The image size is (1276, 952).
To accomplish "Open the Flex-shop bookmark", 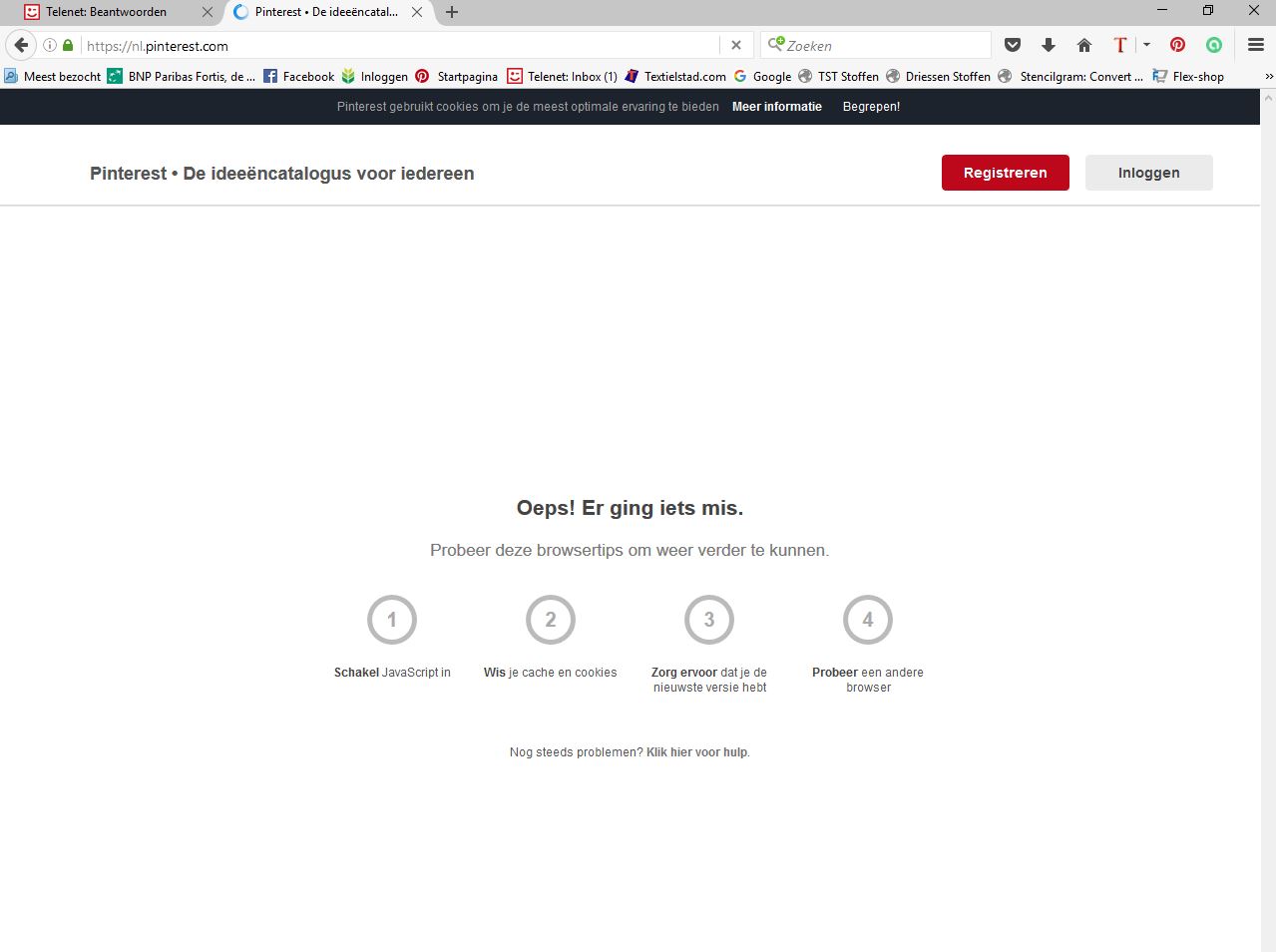I will pyautogui.click(x=1188, y=76).
